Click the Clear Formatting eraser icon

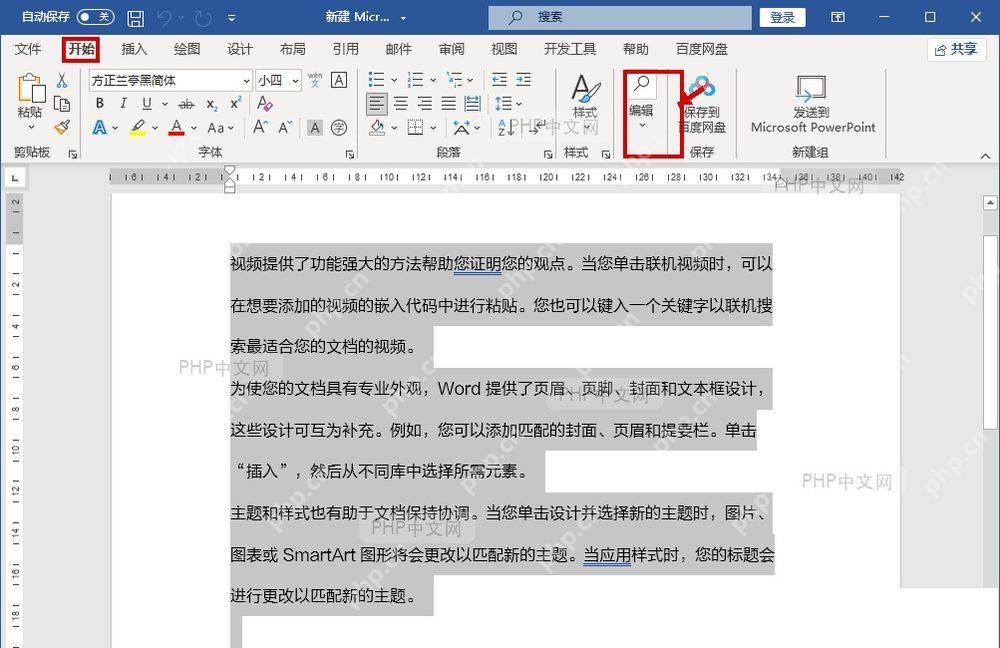[x=265, y=103]
